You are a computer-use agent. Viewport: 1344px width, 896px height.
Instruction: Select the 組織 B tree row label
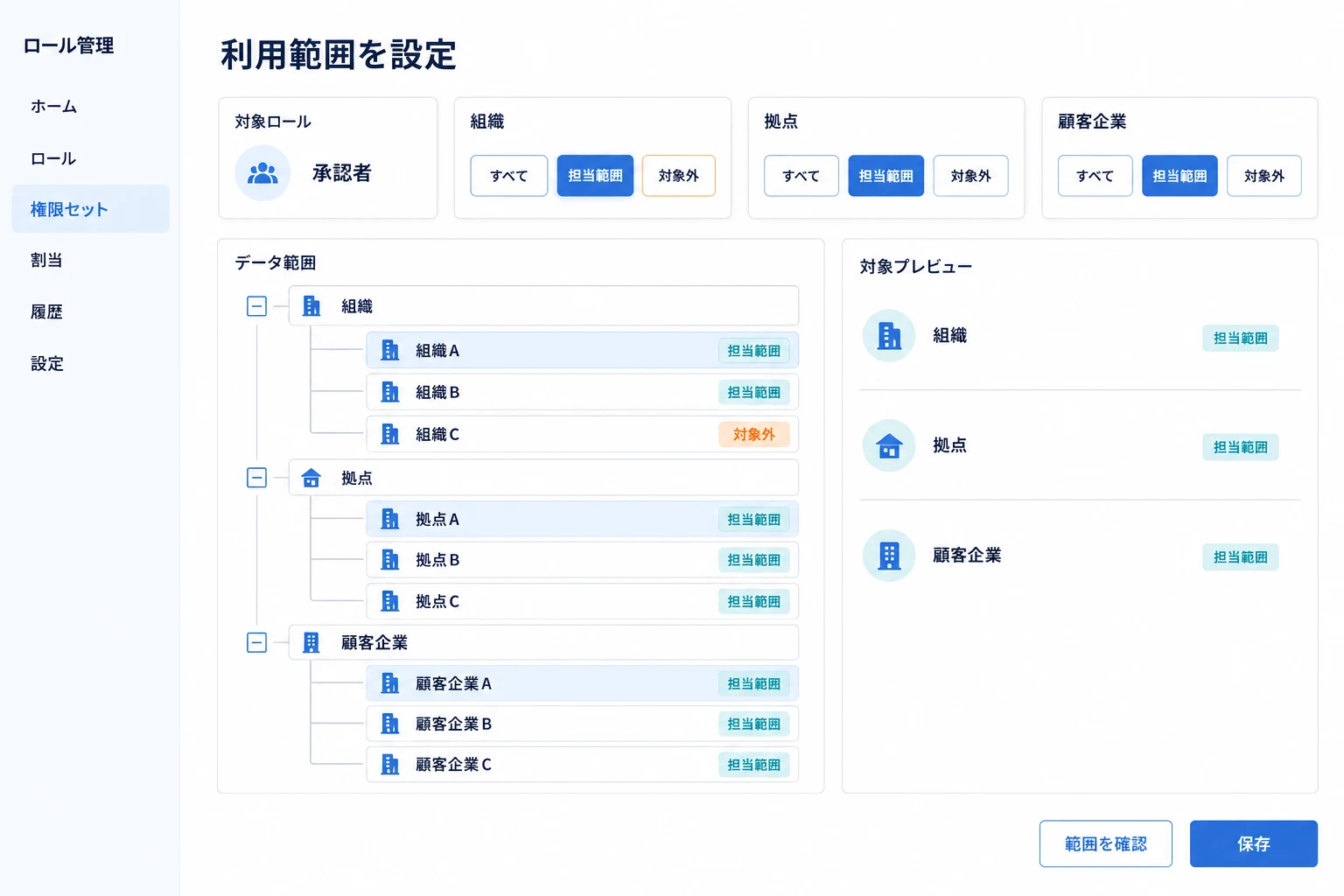437,392
